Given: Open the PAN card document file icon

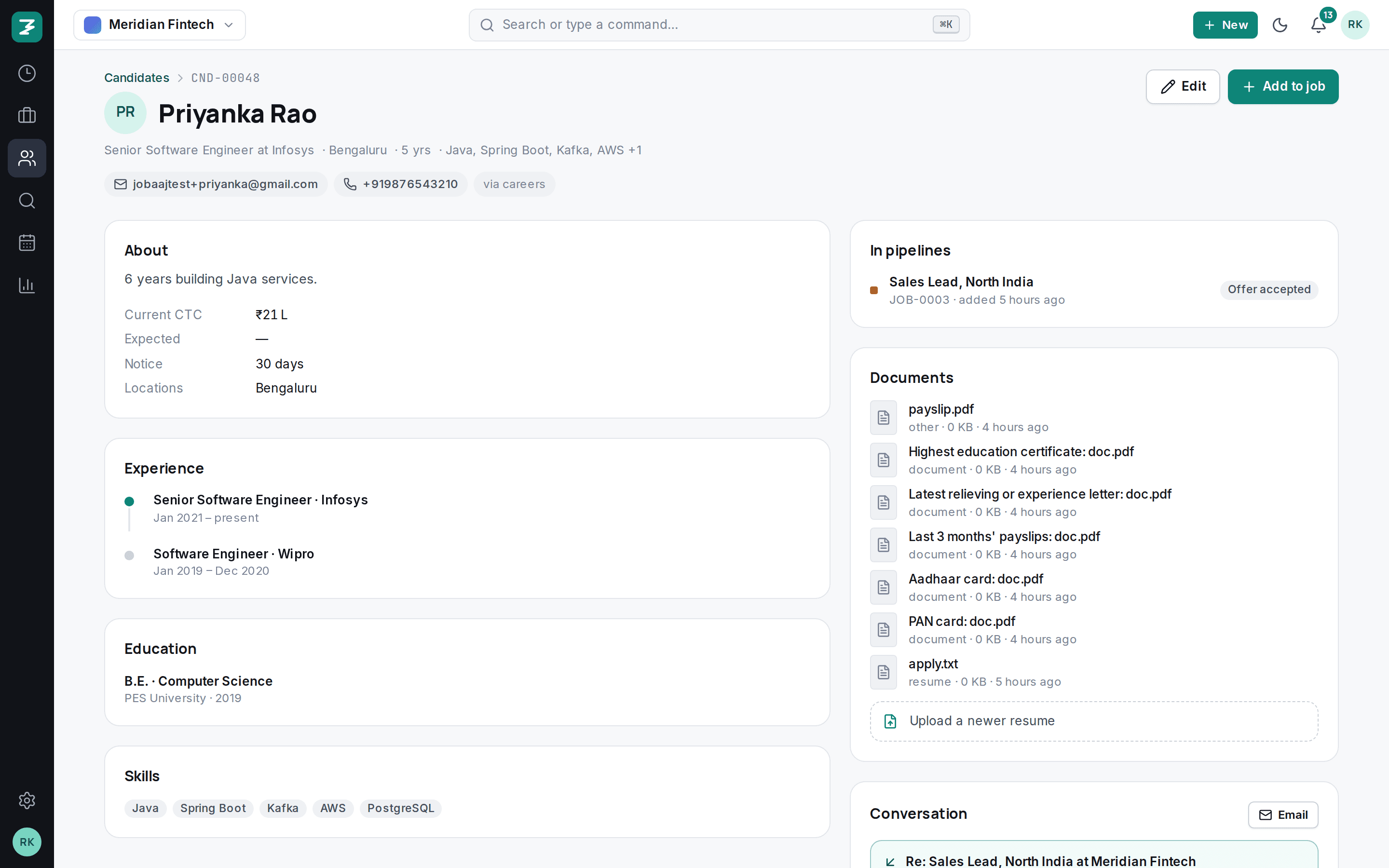Looking at the screenshot, I should [x=884, y=630].
